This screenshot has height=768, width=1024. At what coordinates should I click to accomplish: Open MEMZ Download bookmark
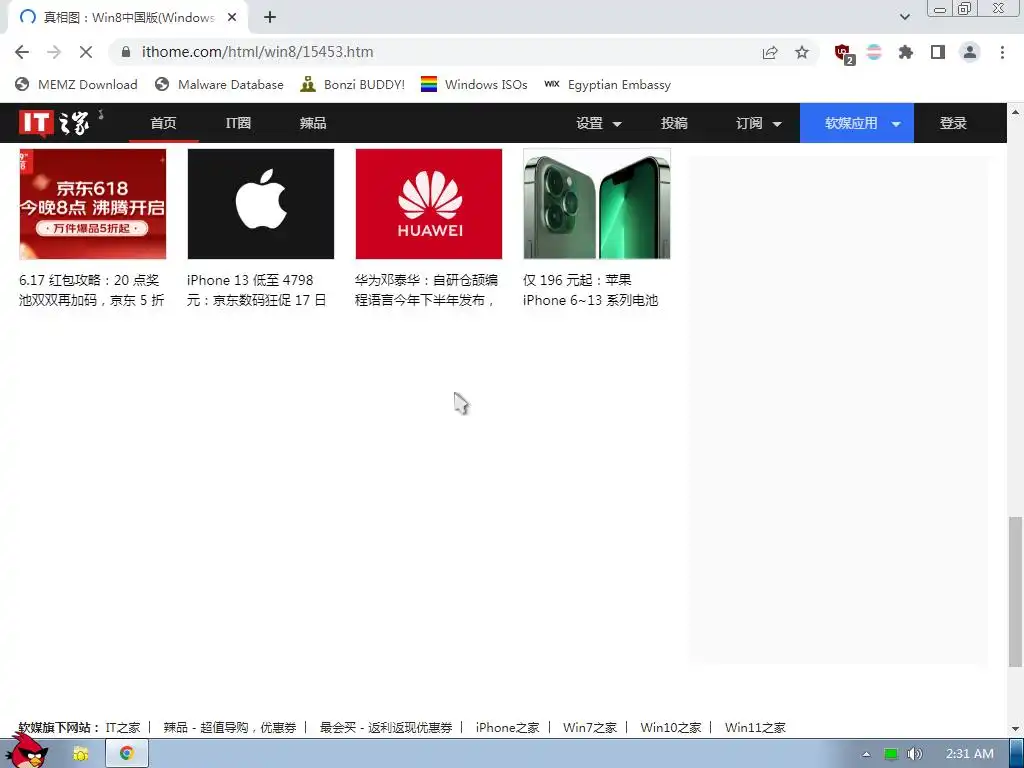point(76,84)
